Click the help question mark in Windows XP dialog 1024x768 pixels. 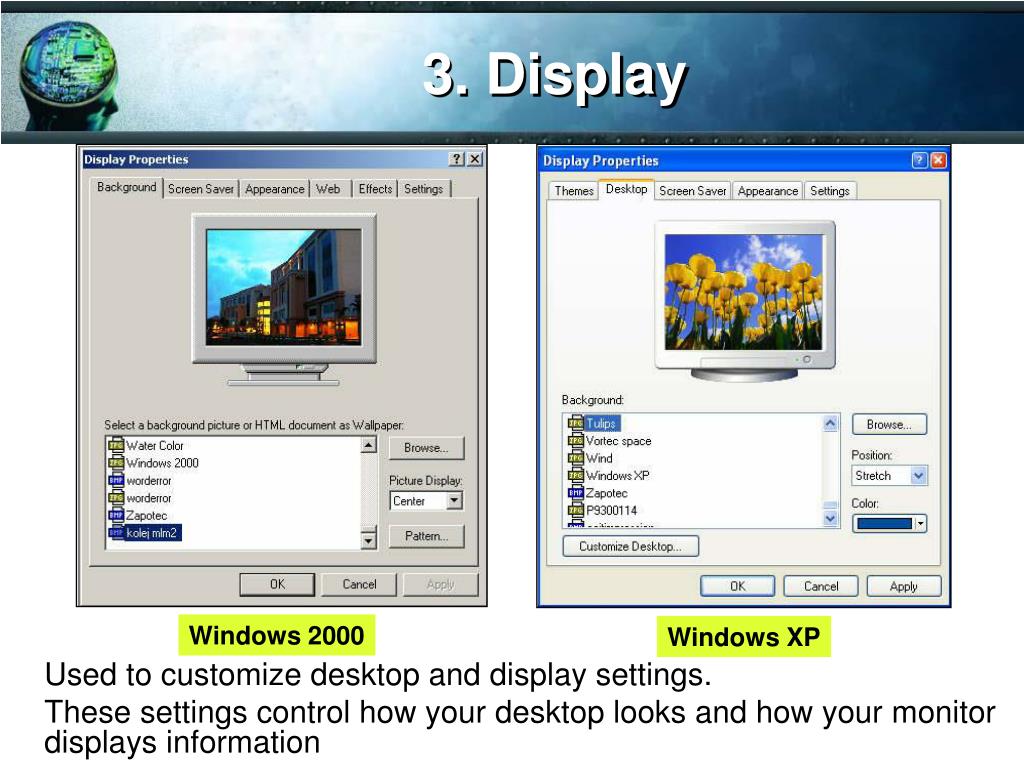coord(920,160)
